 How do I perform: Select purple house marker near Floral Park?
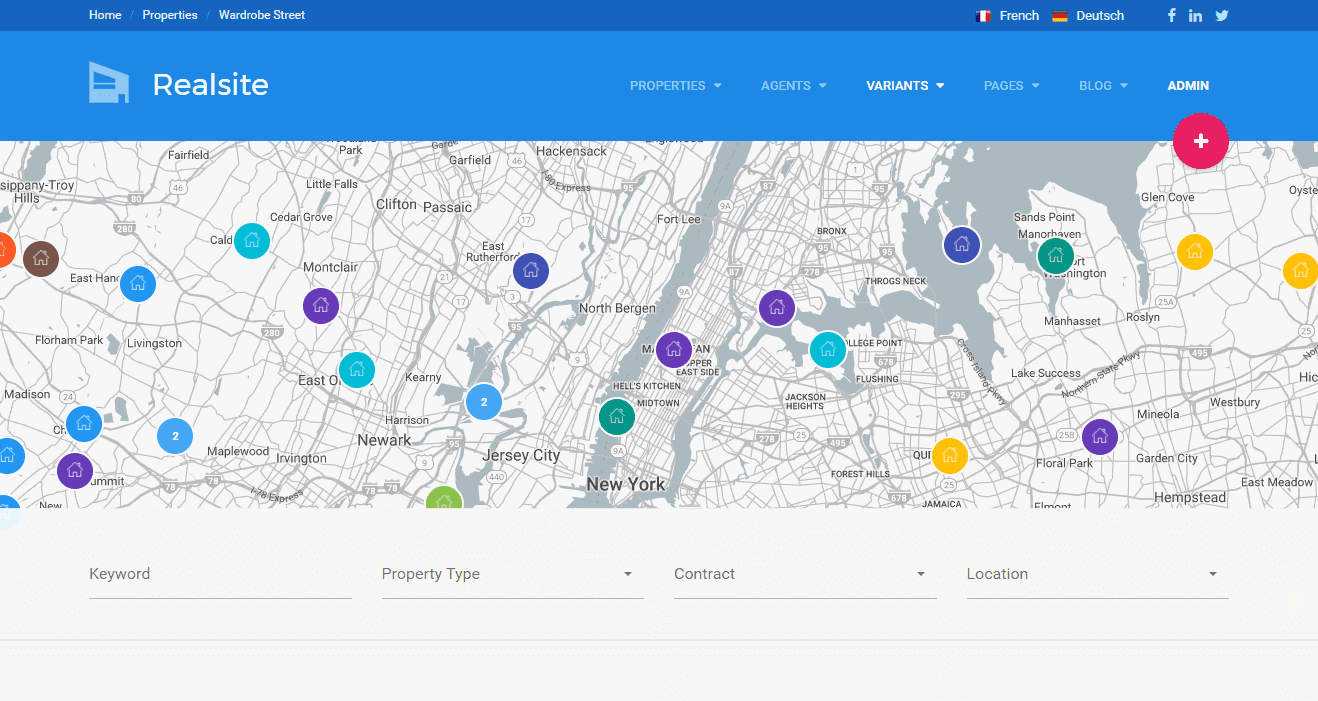pos(1100,437)
